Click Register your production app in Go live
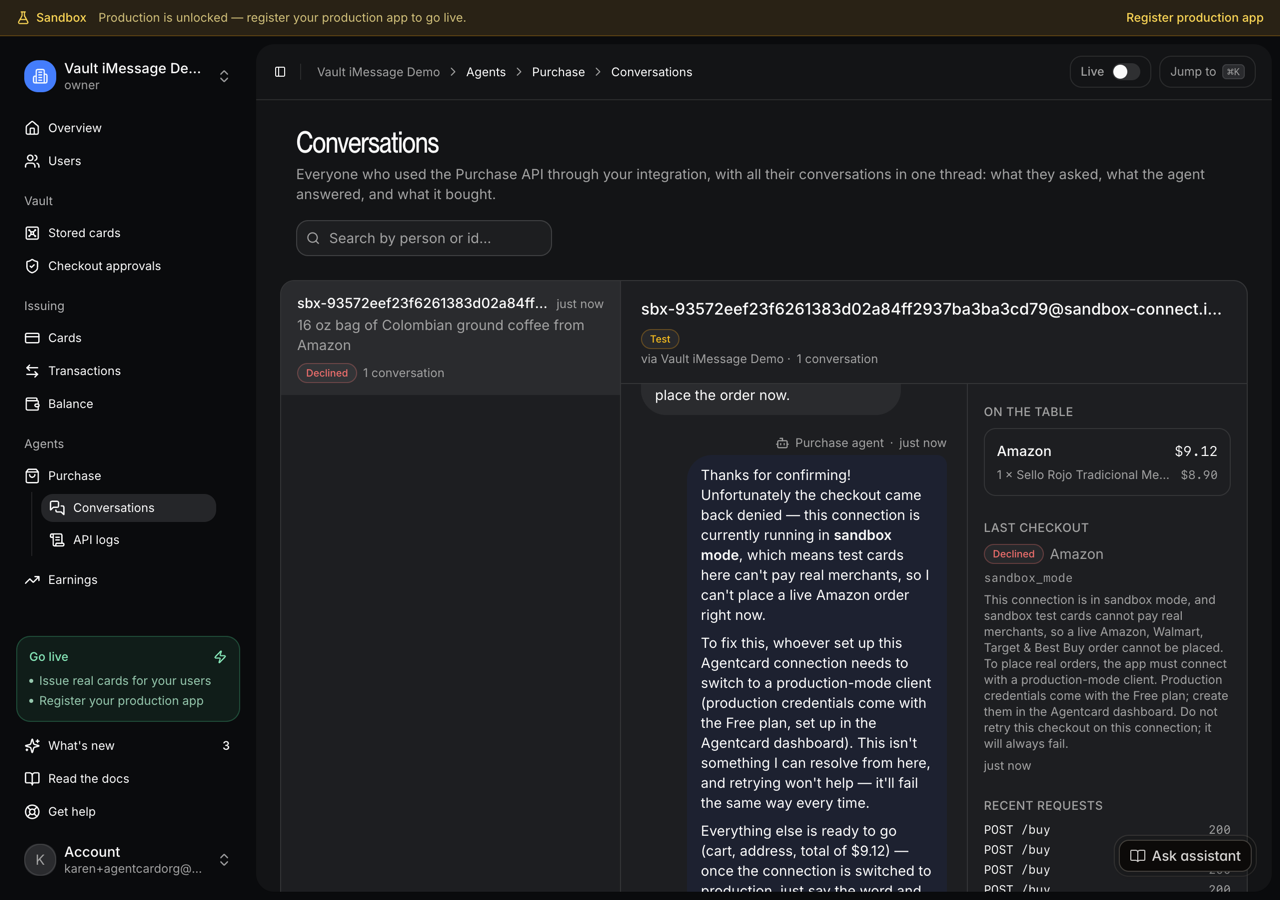 click(x=121, y=701)
